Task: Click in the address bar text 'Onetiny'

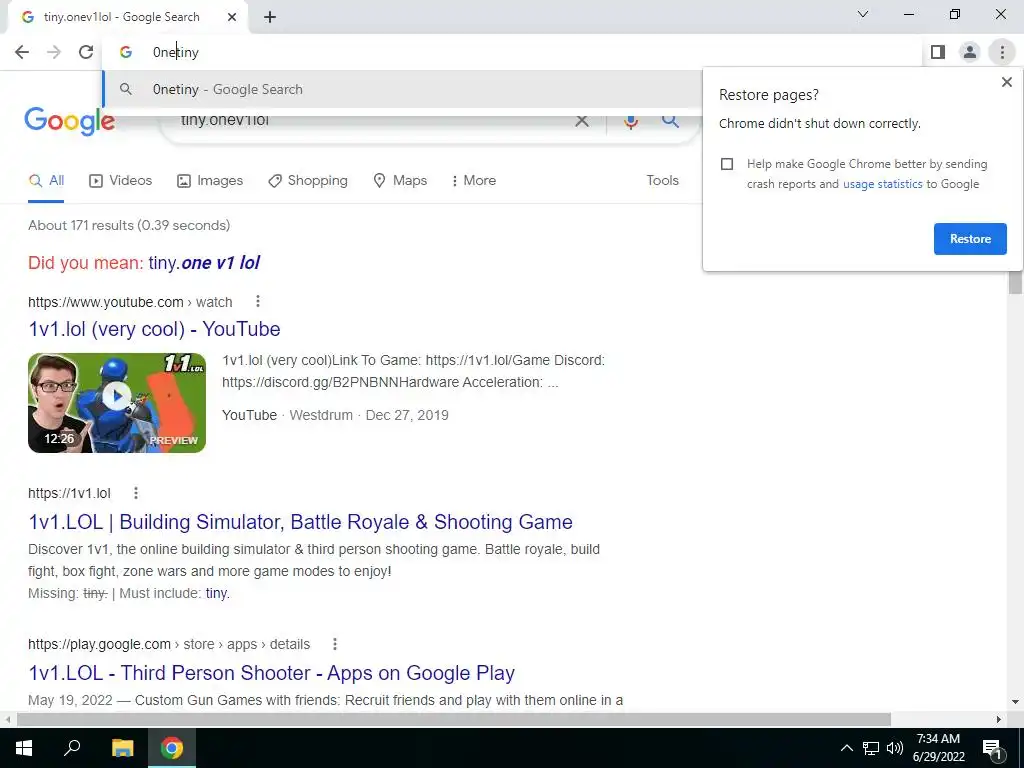Action: pos(176,52)
